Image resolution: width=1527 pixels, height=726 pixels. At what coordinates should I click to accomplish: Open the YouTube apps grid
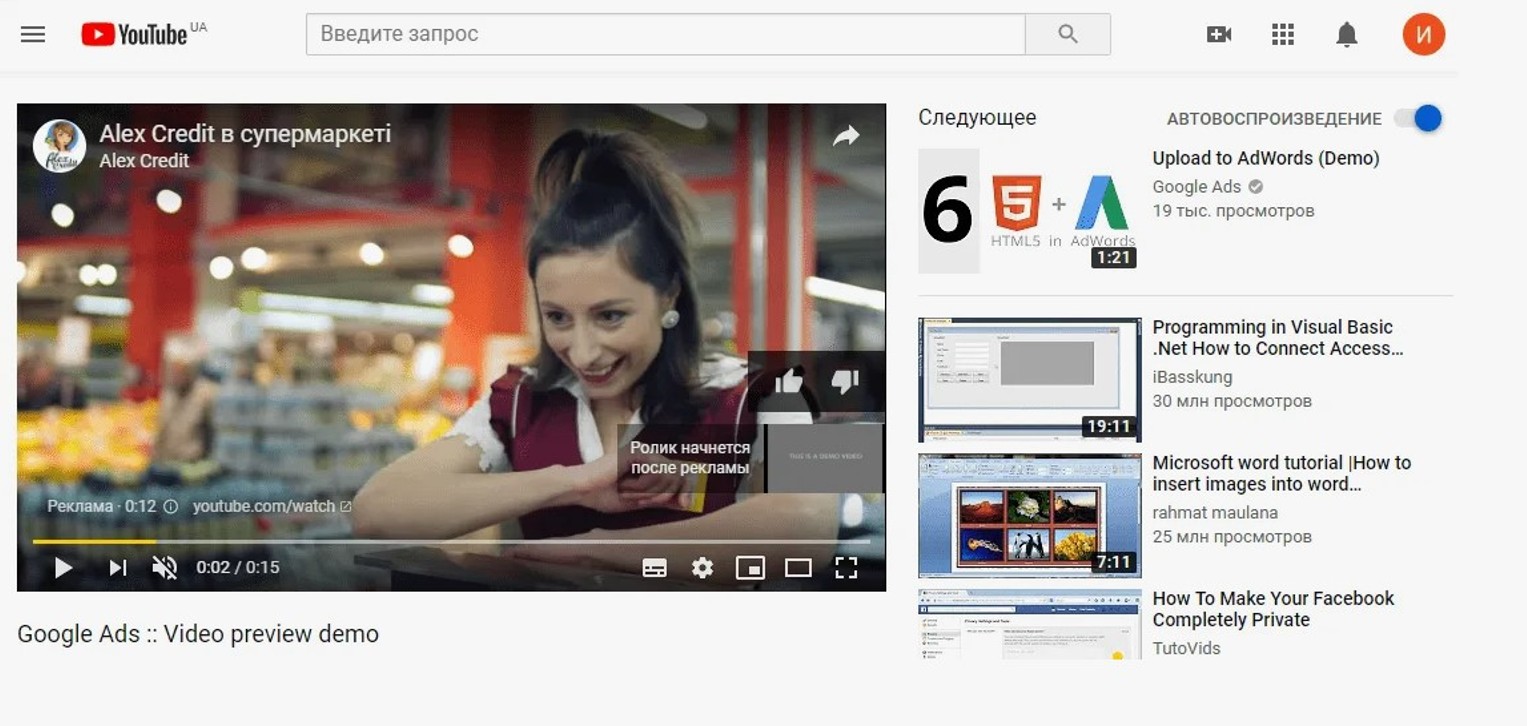tap(1282, 34)
